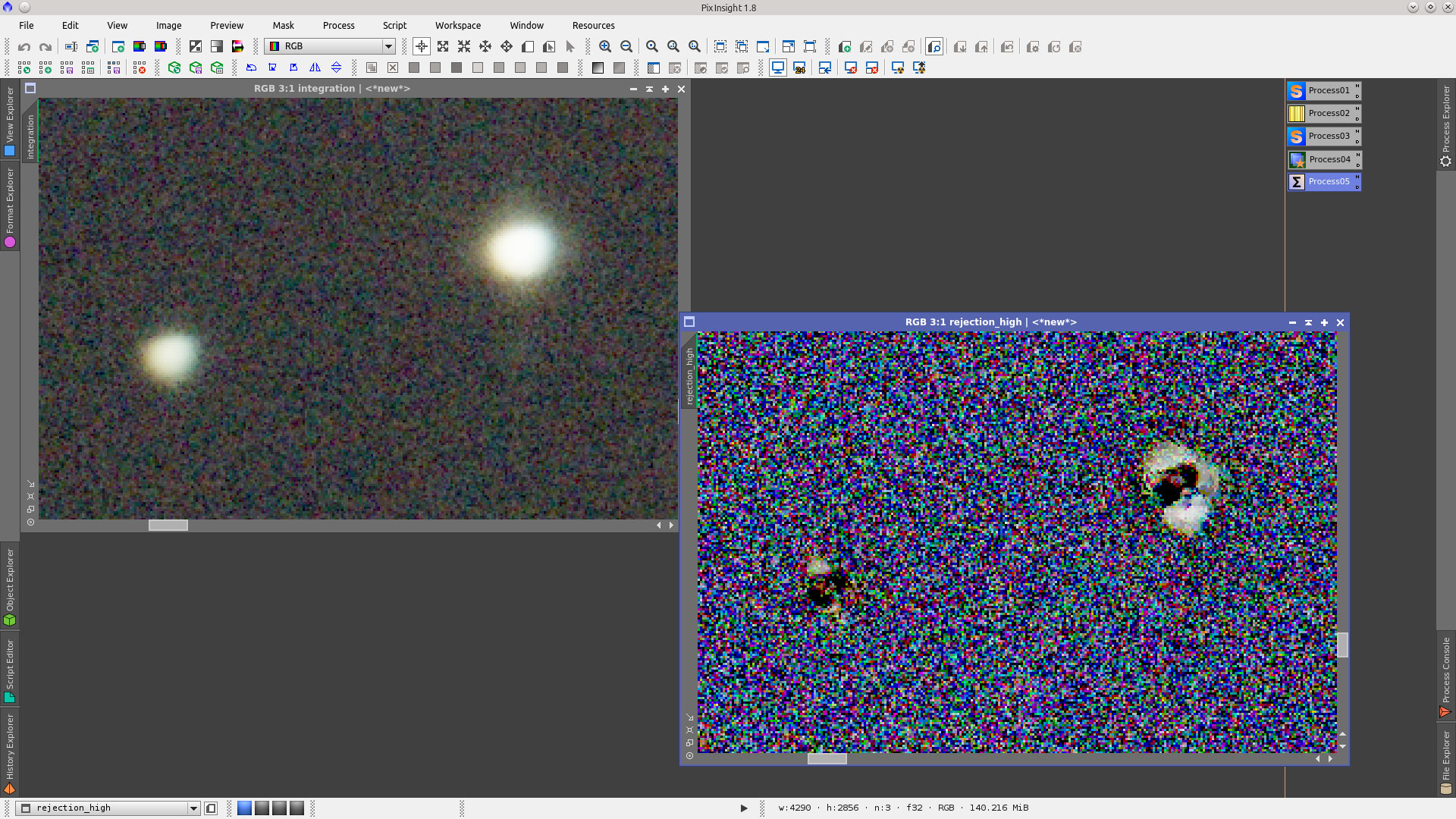
Task: Select the readout mode crosshair tool
Action: click(422, 47)
